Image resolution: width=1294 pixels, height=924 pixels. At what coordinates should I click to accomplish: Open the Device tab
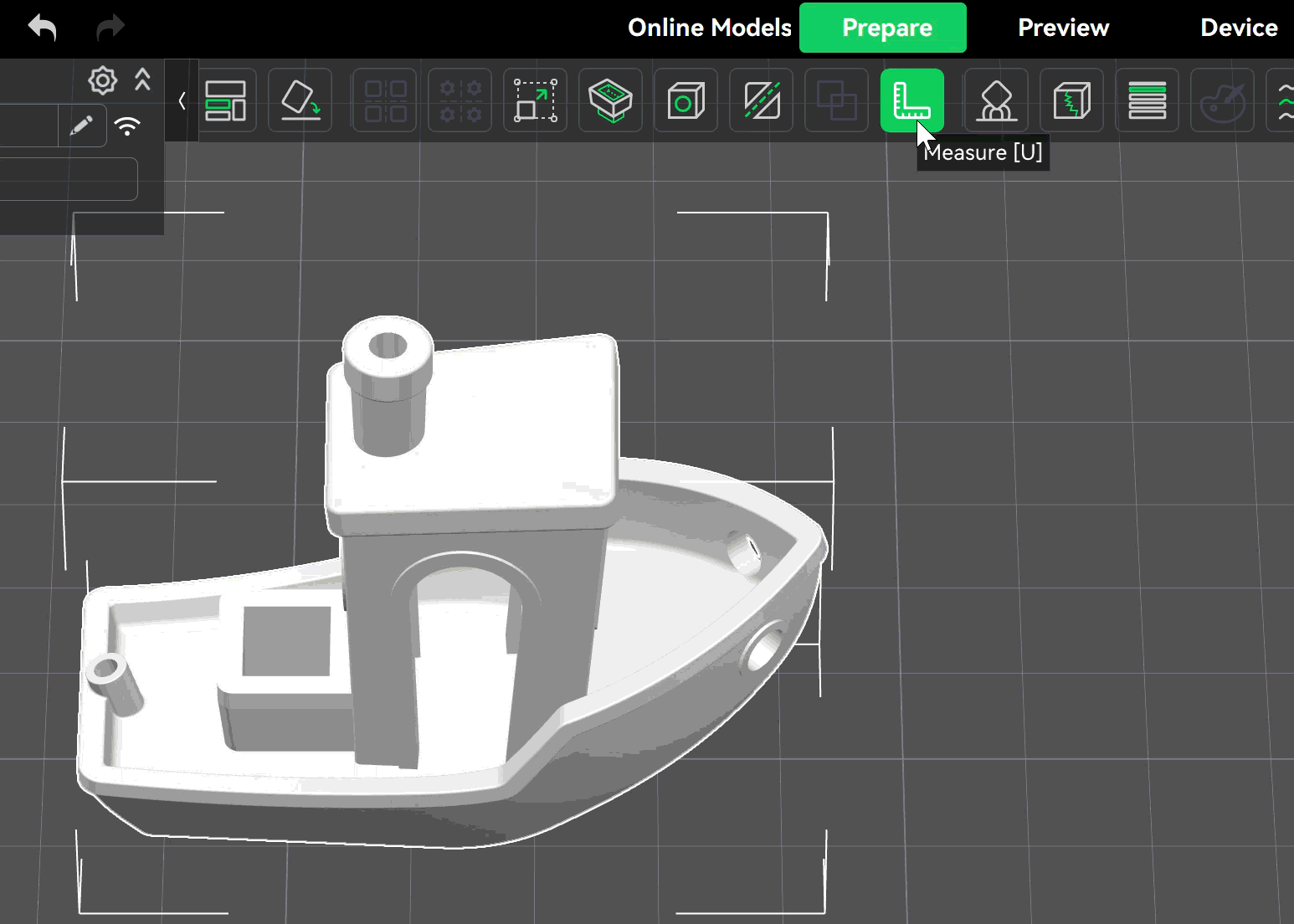(x=1240, y=28)
